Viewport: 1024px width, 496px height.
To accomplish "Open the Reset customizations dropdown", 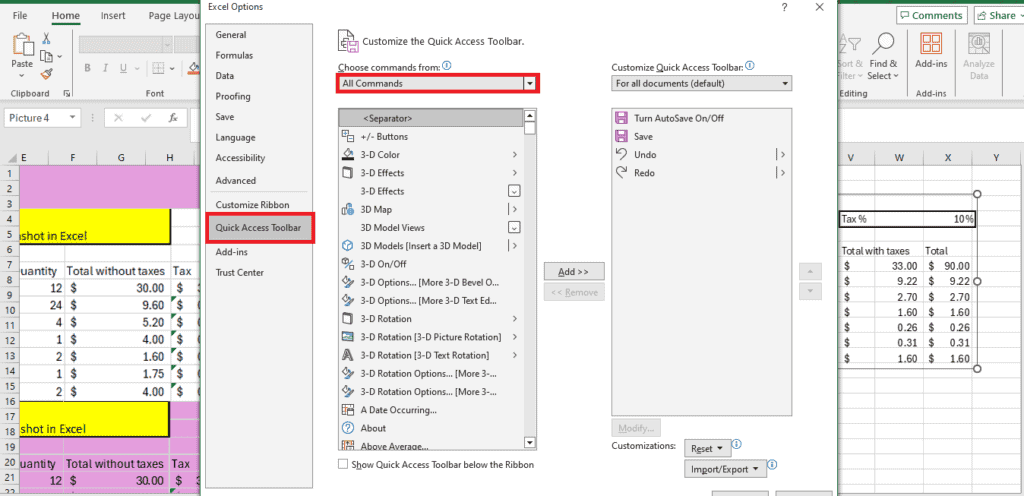I will [x=706, y=449].
